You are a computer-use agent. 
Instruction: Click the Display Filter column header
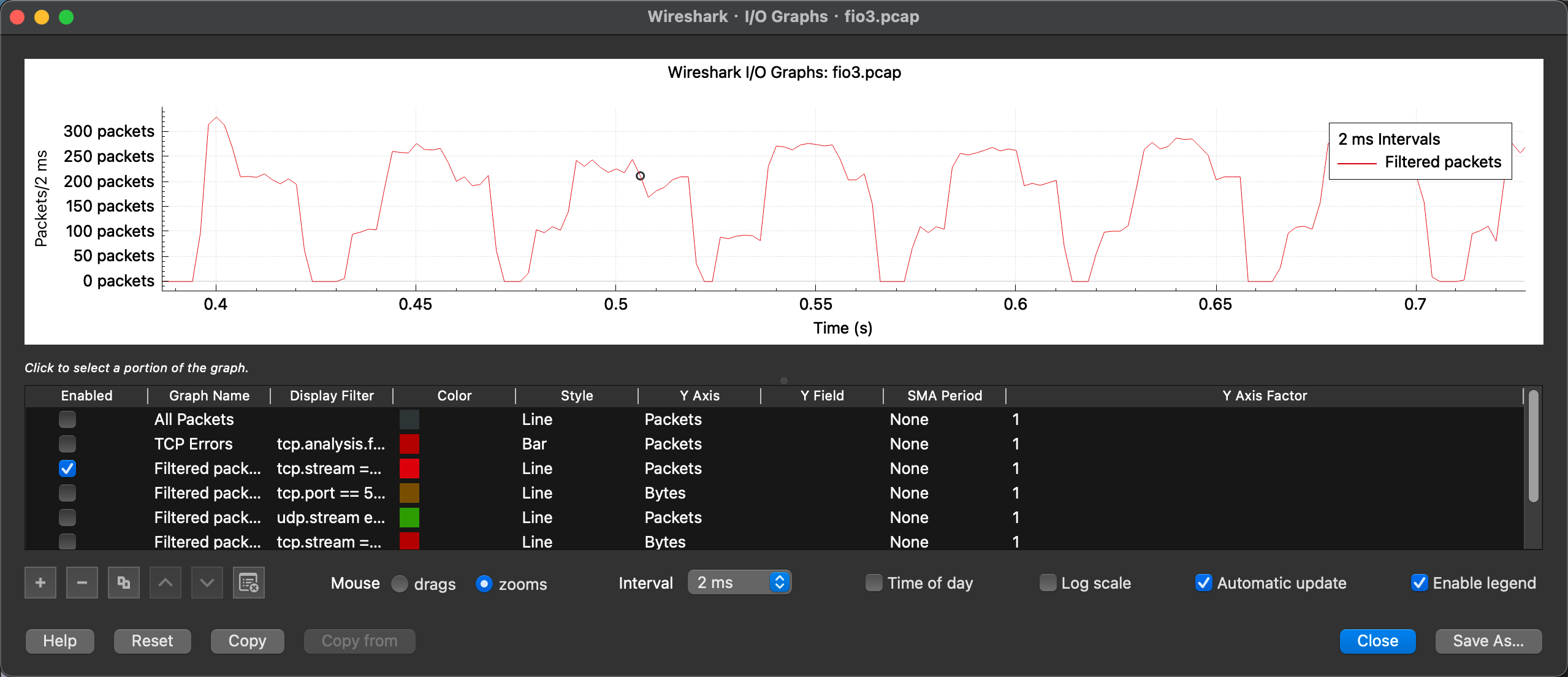click(332, 396)
